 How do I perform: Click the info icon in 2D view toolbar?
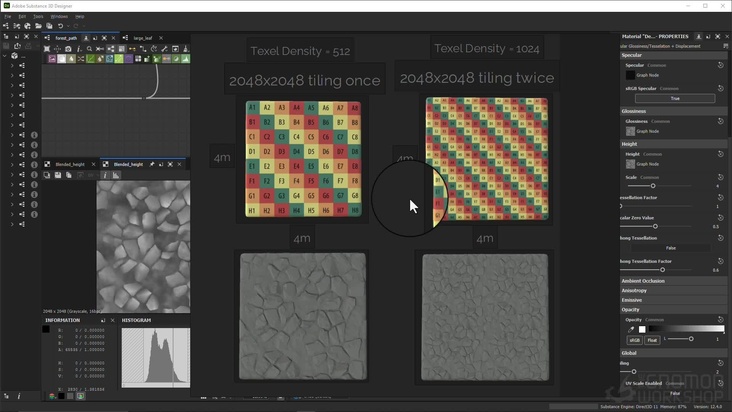click(105, 175)
